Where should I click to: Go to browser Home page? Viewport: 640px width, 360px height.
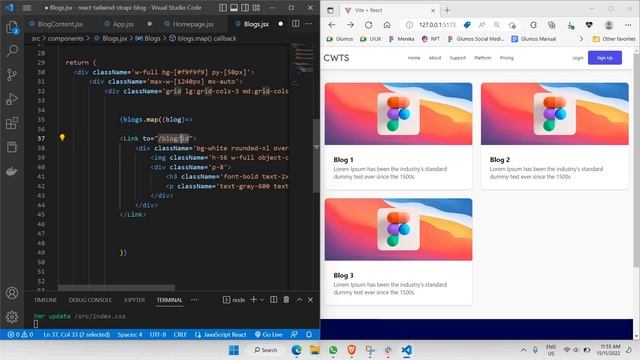pyautogui.click(x=387, y=25)
